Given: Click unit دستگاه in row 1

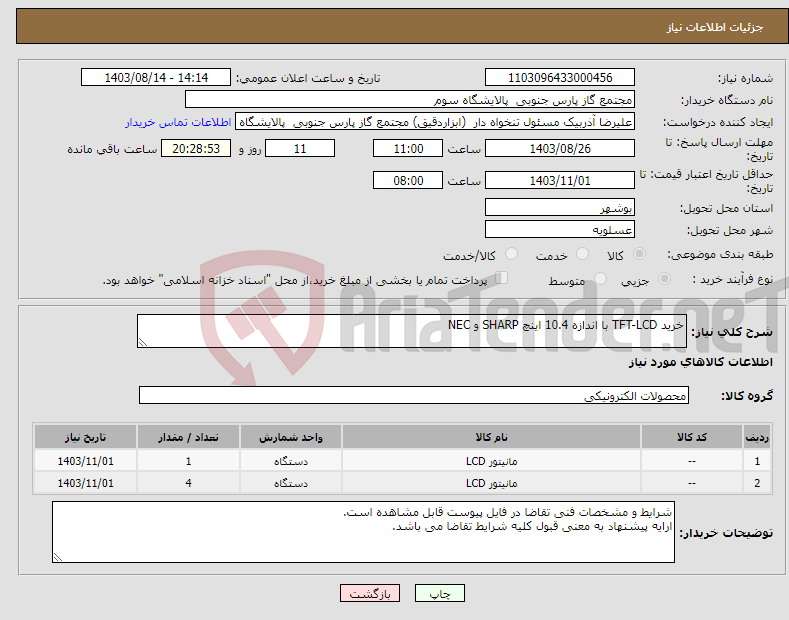Looking at the screenshot, I should click(291, 461).
